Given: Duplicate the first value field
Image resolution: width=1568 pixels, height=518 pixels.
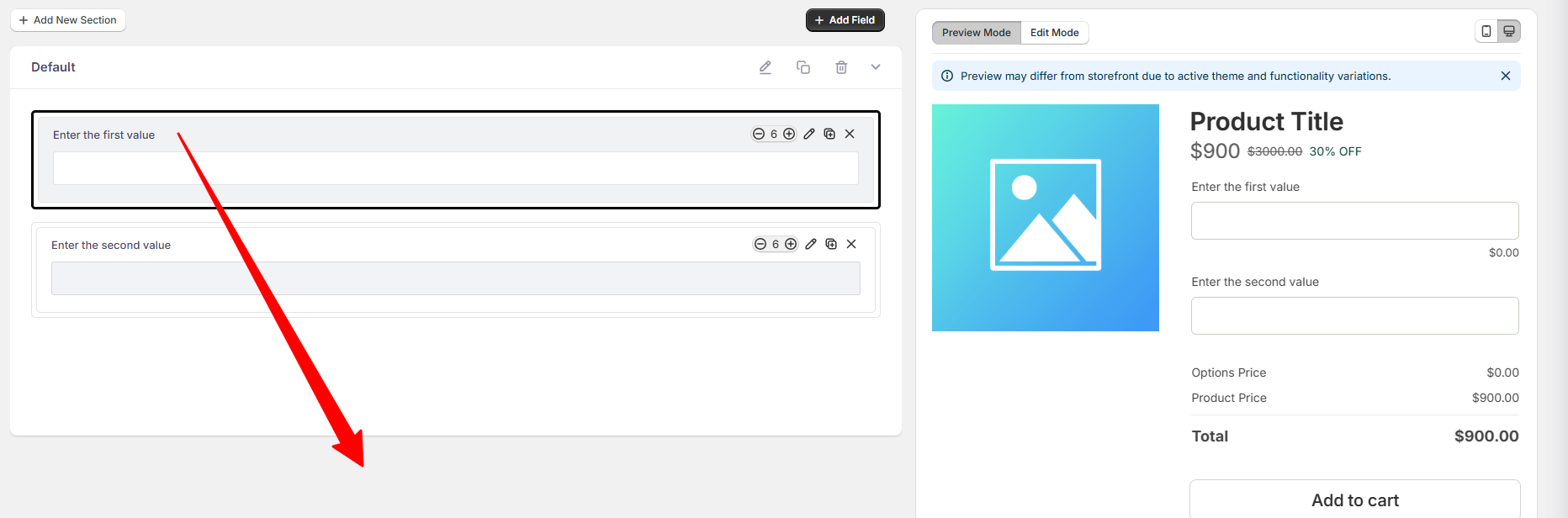Looking at the screenshot, I should 829,134.
